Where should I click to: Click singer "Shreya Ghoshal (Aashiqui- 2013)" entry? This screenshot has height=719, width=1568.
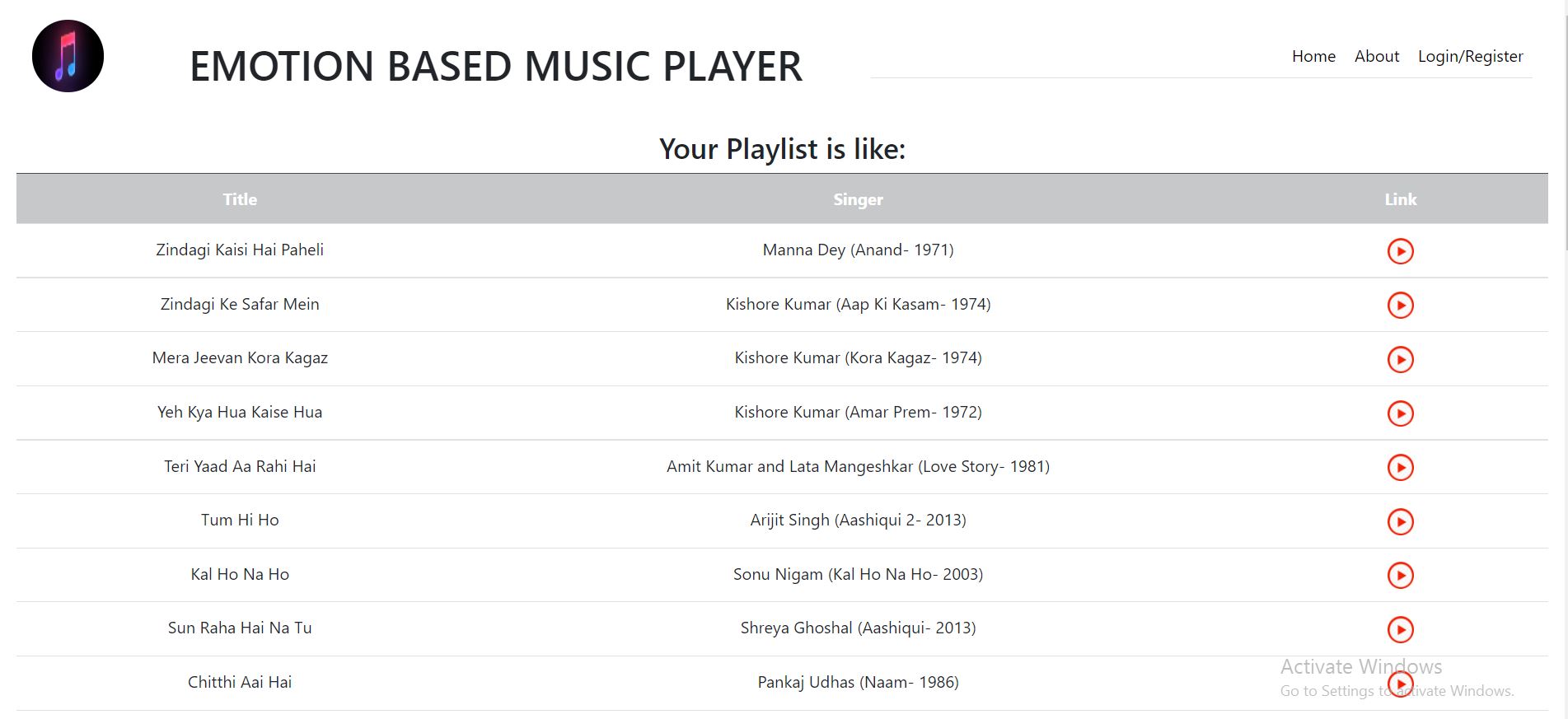[x=857, y=628]
